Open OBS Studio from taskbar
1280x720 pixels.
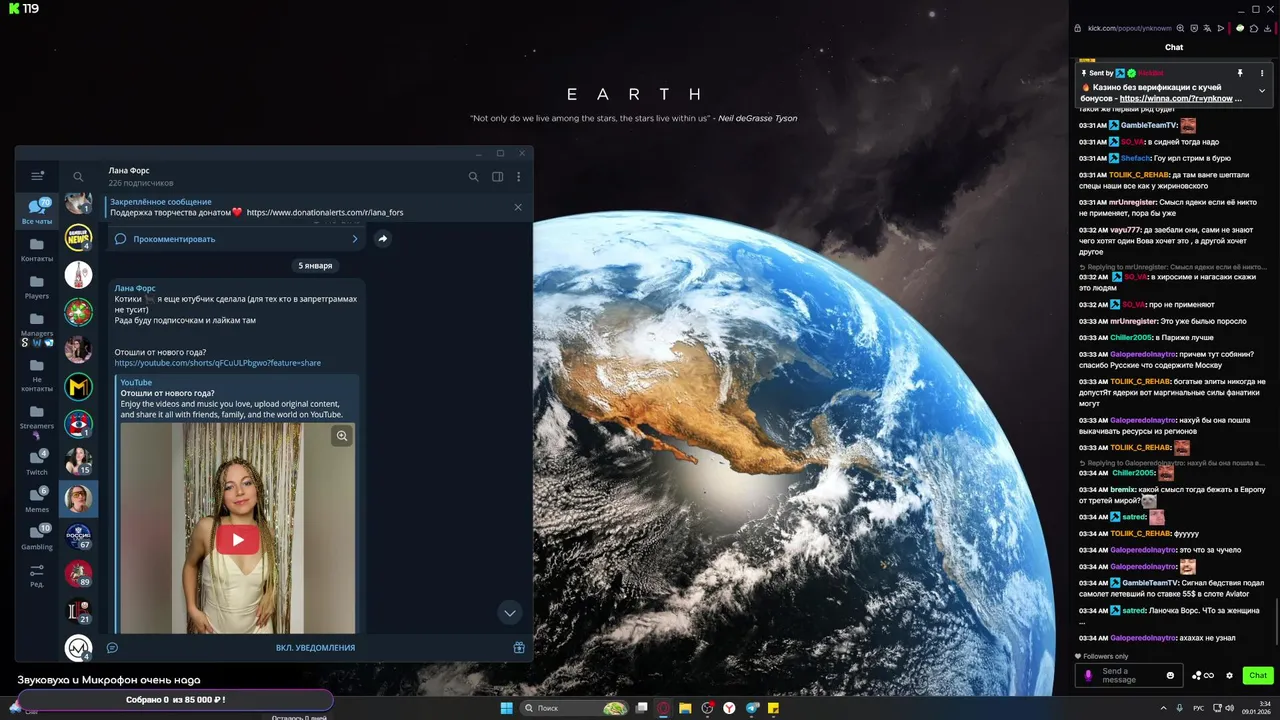707,708
